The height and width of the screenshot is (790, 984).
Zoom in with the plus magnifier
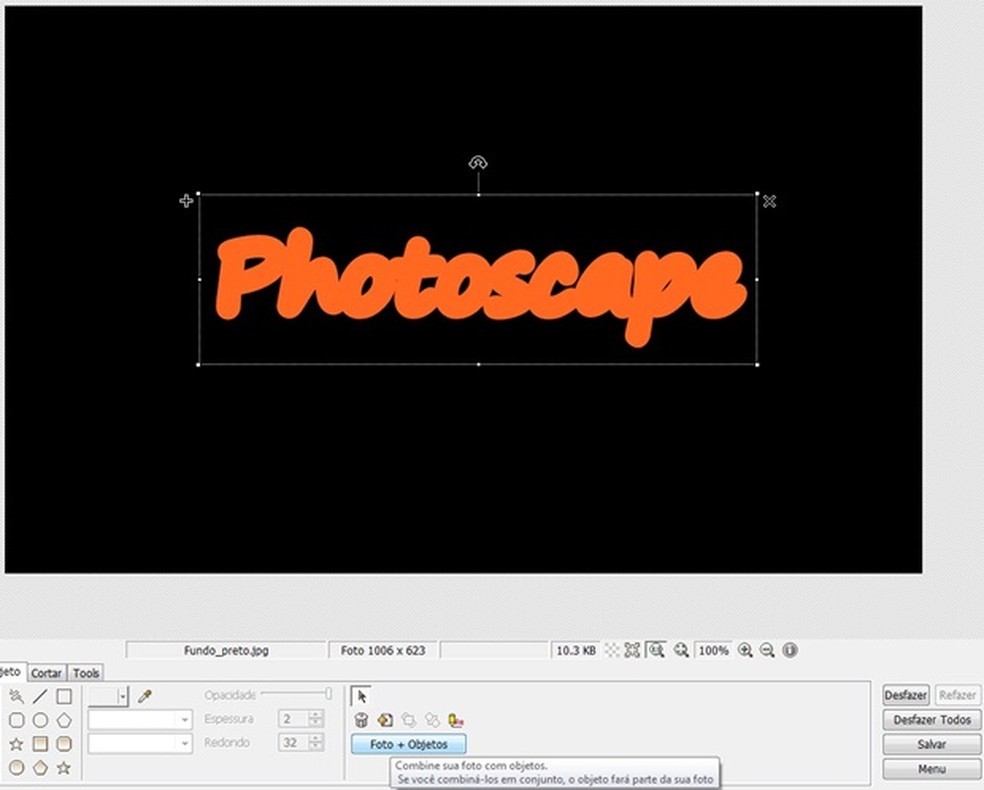pos(746,650)
